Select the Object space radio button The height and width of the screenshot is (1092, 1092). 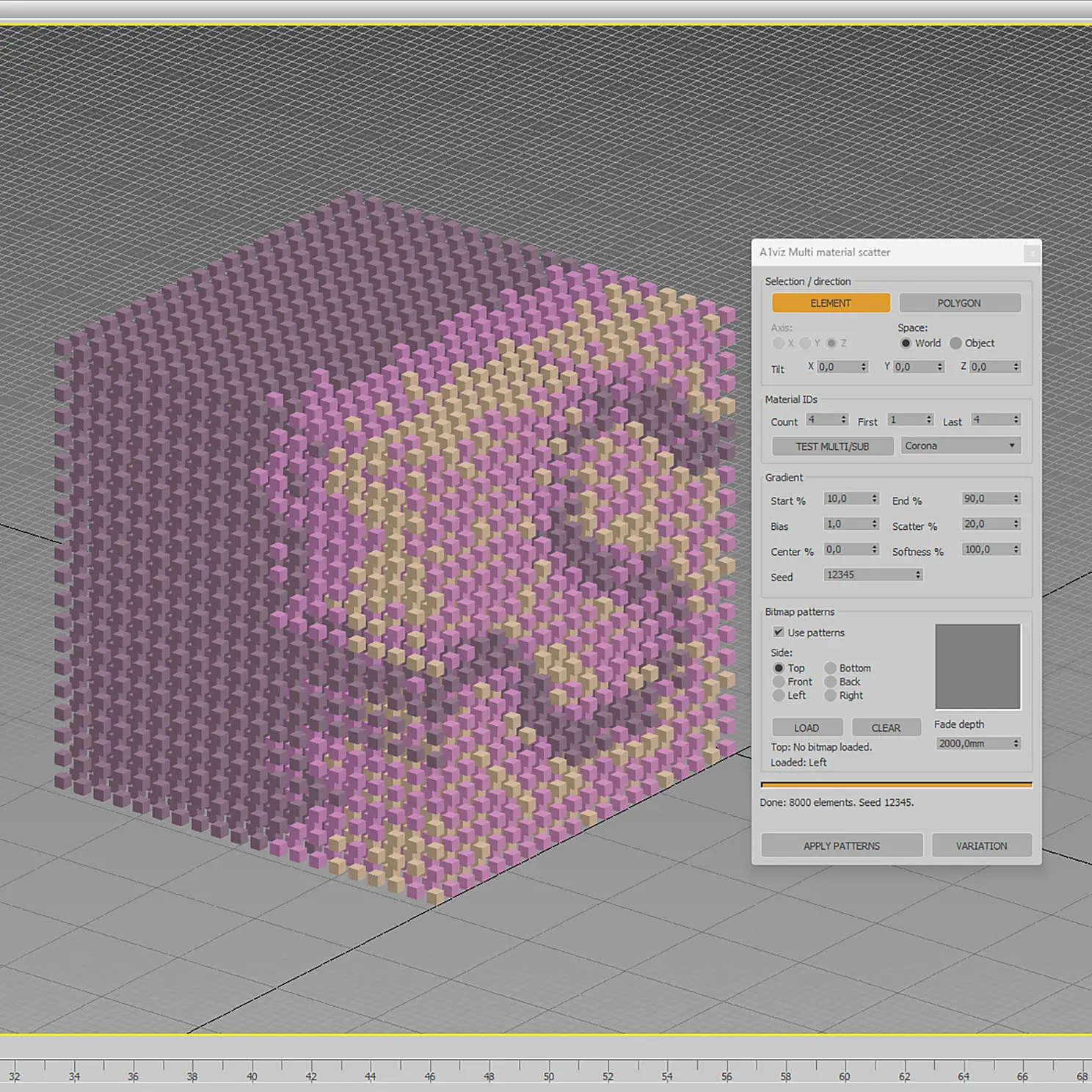pyautogui.click(x=955, y=343)
